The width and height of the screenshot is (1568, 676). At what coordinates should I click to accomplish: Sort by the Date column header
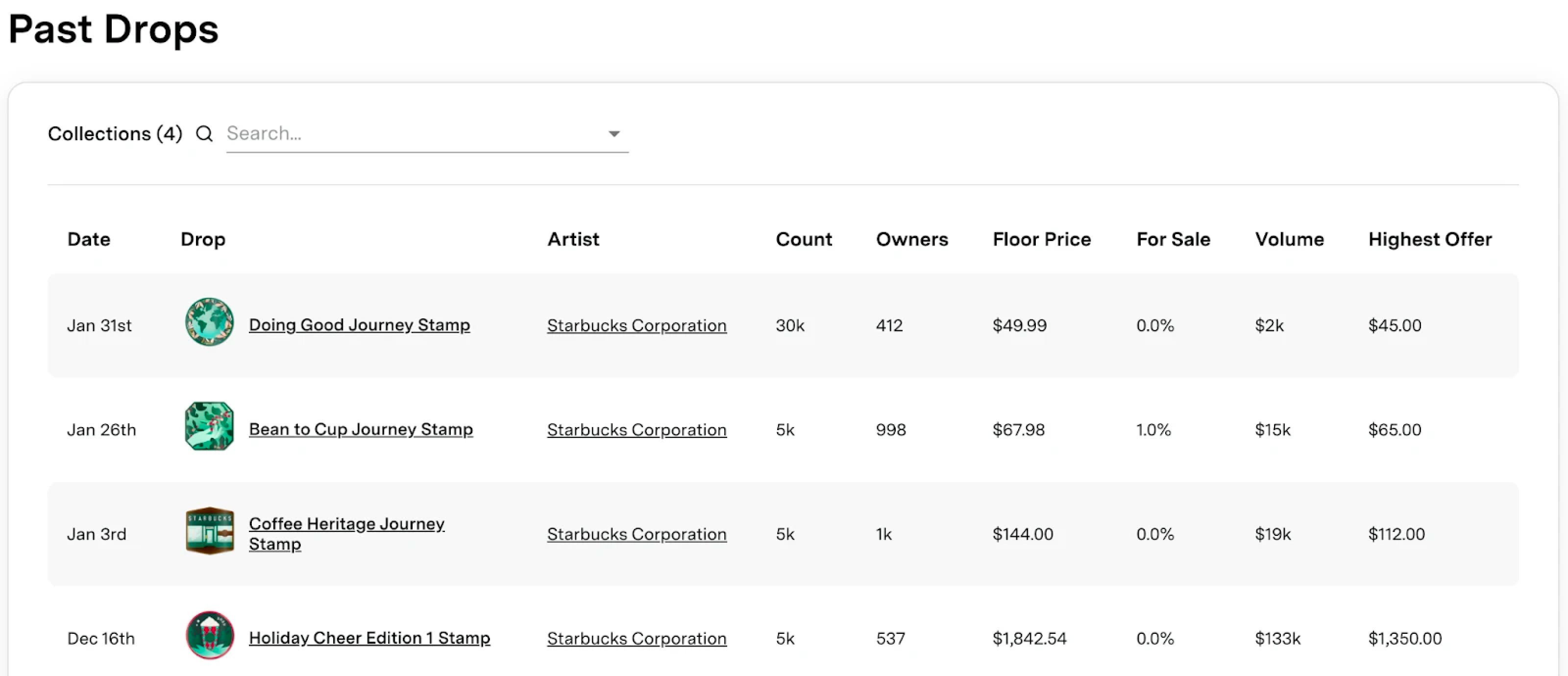click(x=89, y=239)
